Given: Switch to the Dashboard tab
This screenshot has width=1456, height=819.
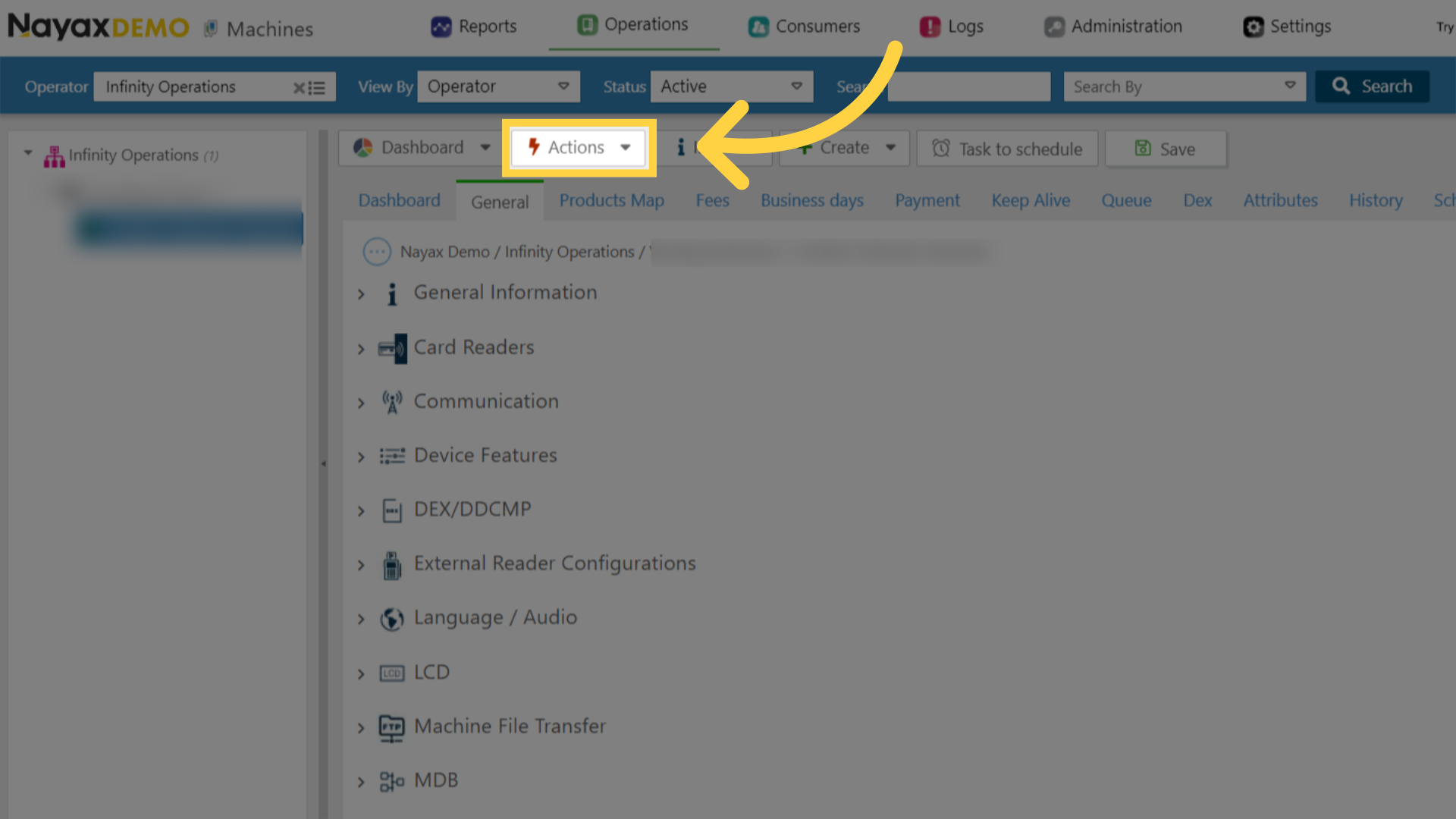Looking at the screenshot, I should tap(399, 200).
